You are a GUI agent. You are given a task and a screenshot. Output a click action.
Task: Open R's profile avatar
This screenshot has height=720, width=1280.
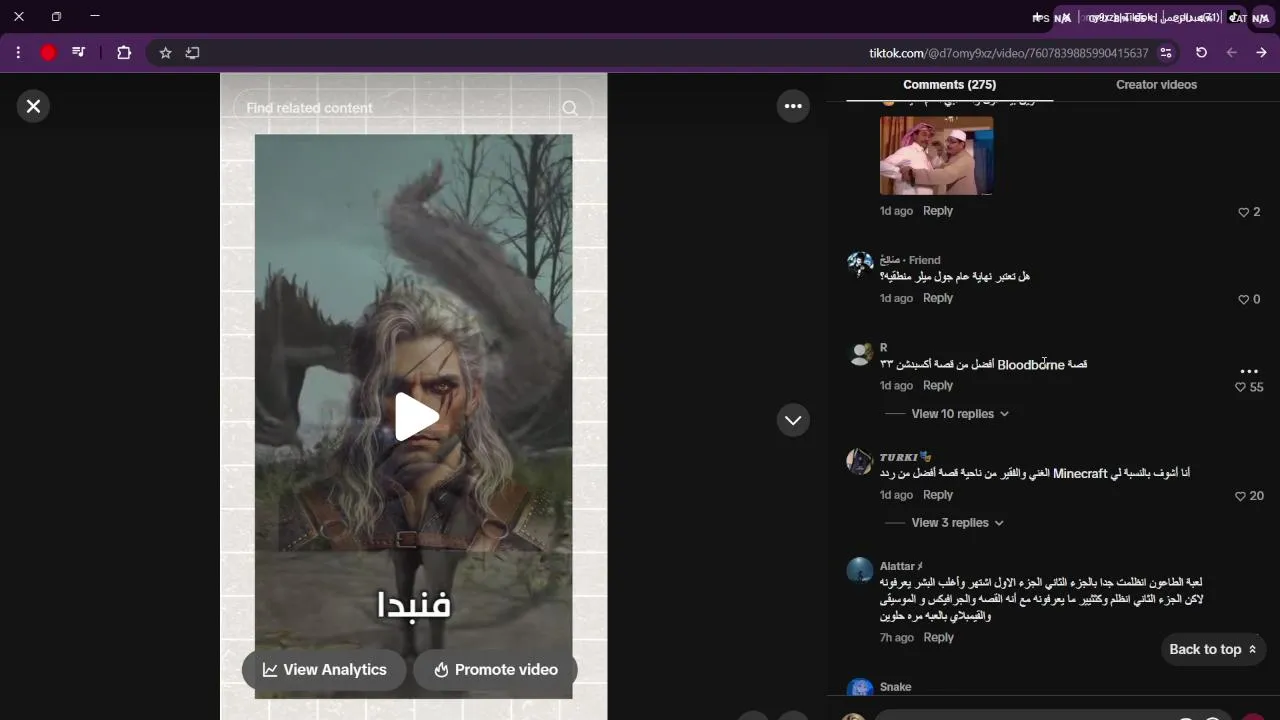click(x=860, y=354)
